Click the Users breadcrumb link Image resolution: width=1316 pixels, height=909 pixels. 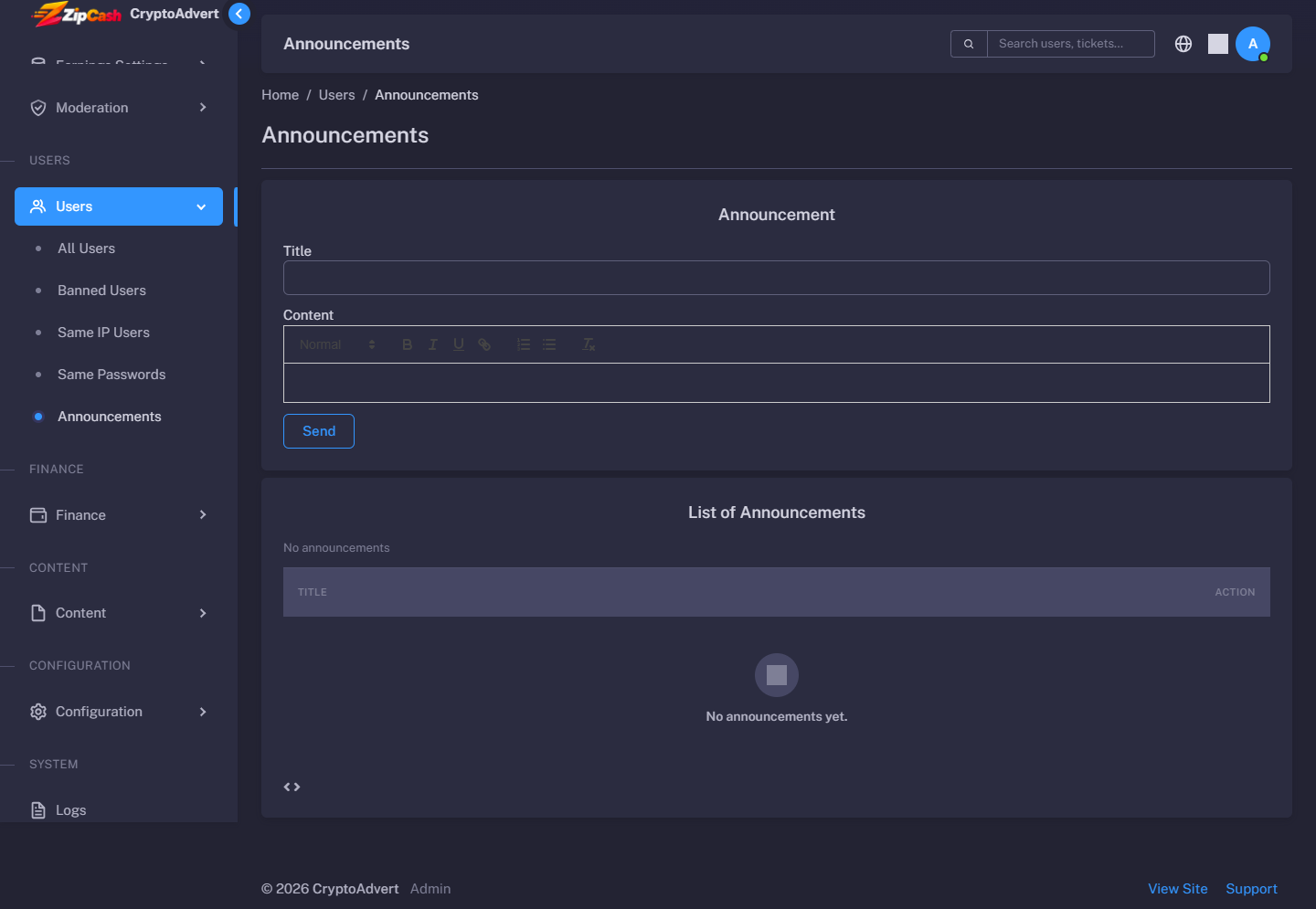(x=336, y=95)
